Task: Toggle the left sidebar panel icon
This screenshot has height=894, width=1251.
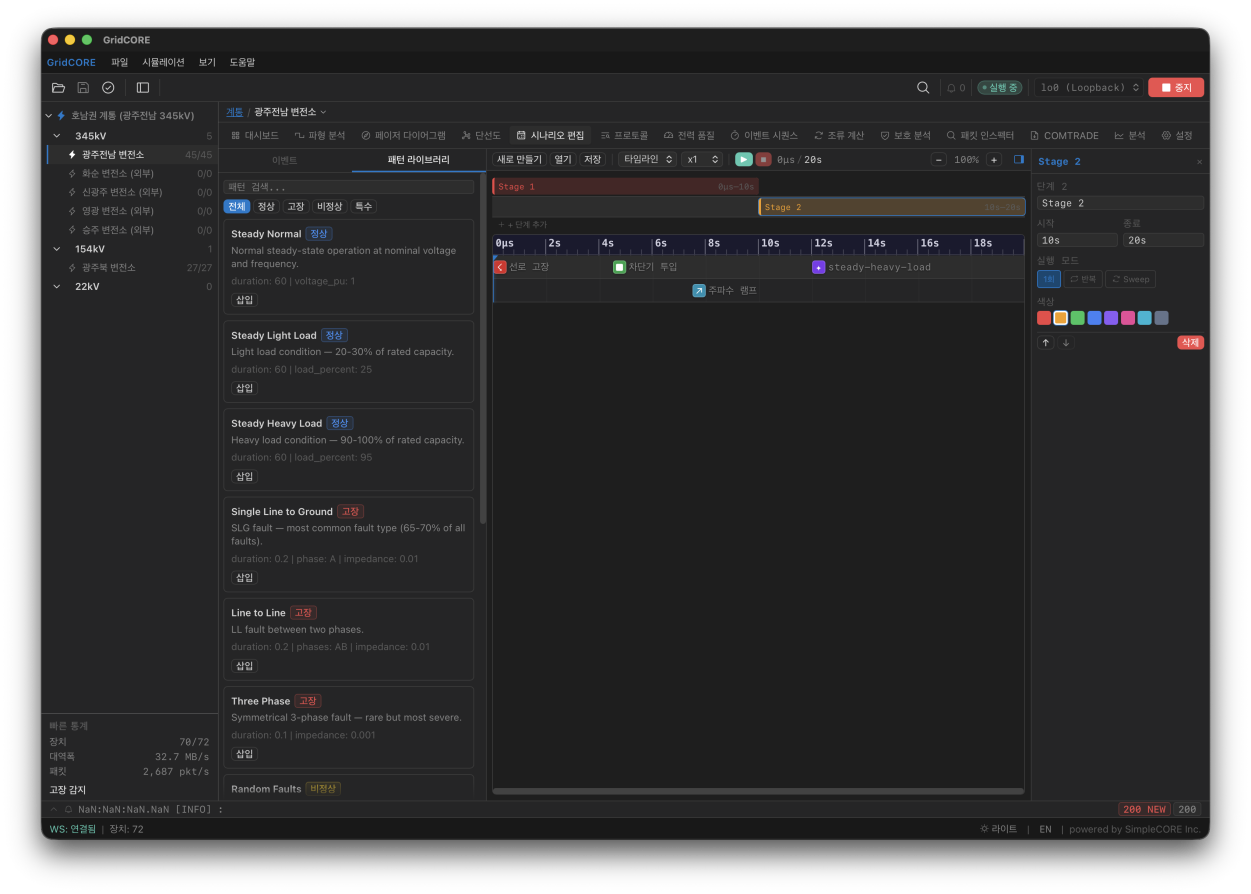Action: point(143,88)
